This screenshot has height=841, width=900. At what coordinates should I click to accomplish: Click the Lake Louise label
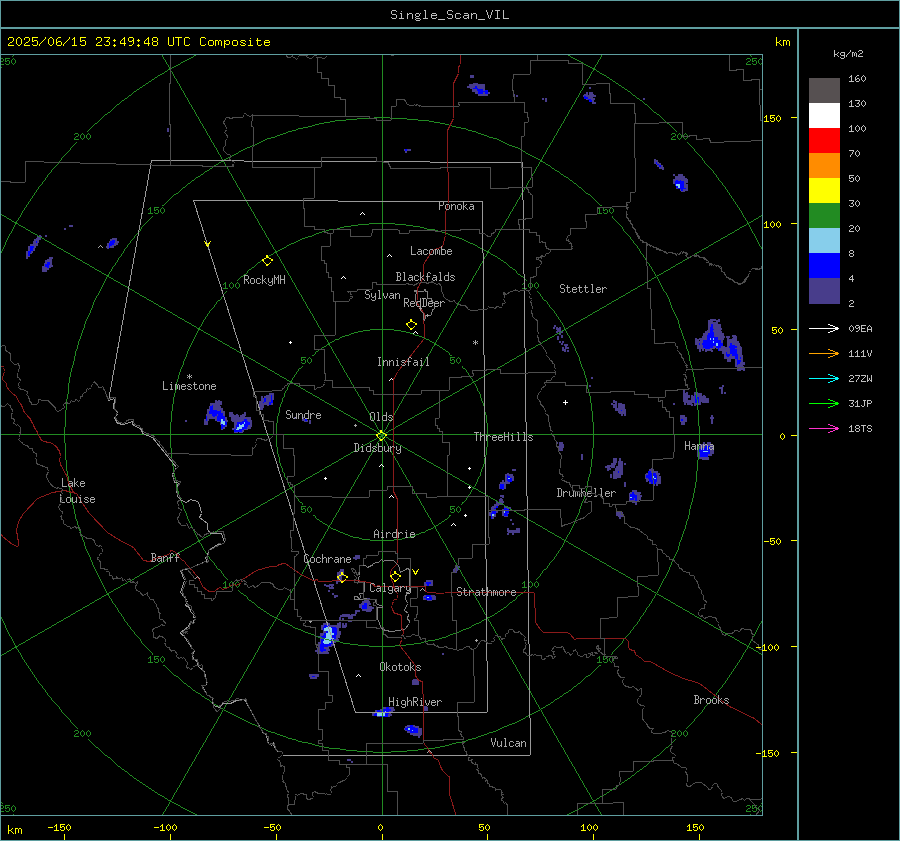coord(77,491)
